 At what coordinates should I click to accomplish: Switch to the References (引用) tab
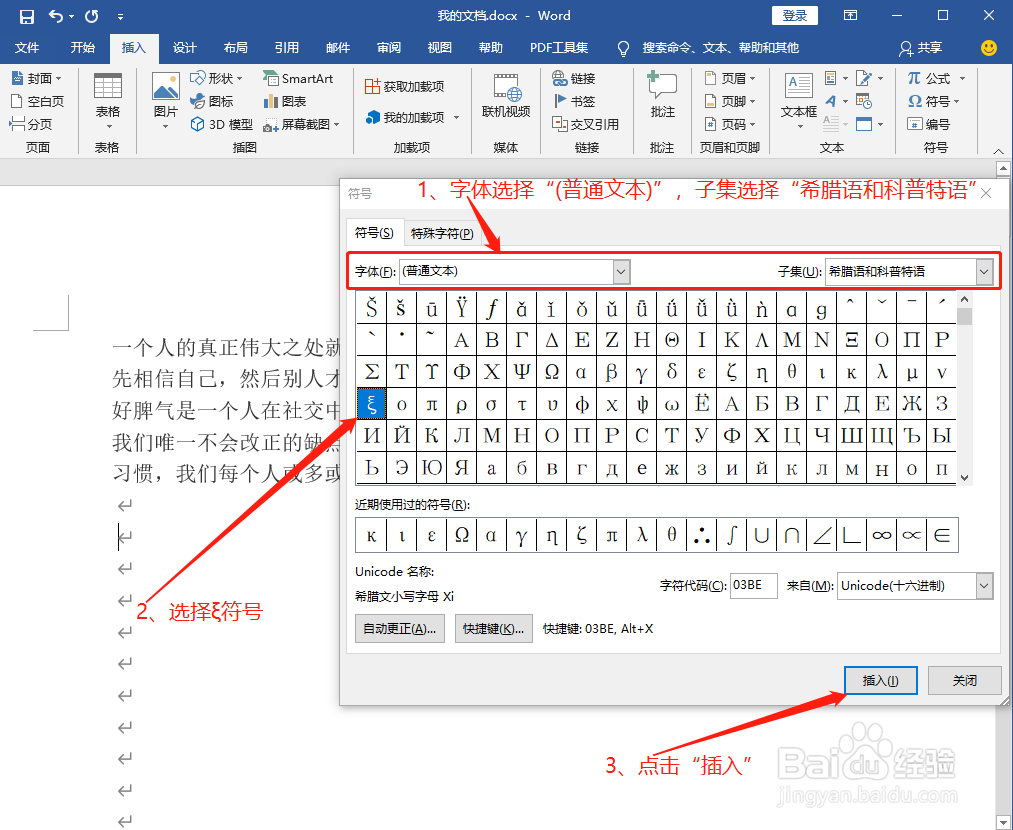point(287,48)
